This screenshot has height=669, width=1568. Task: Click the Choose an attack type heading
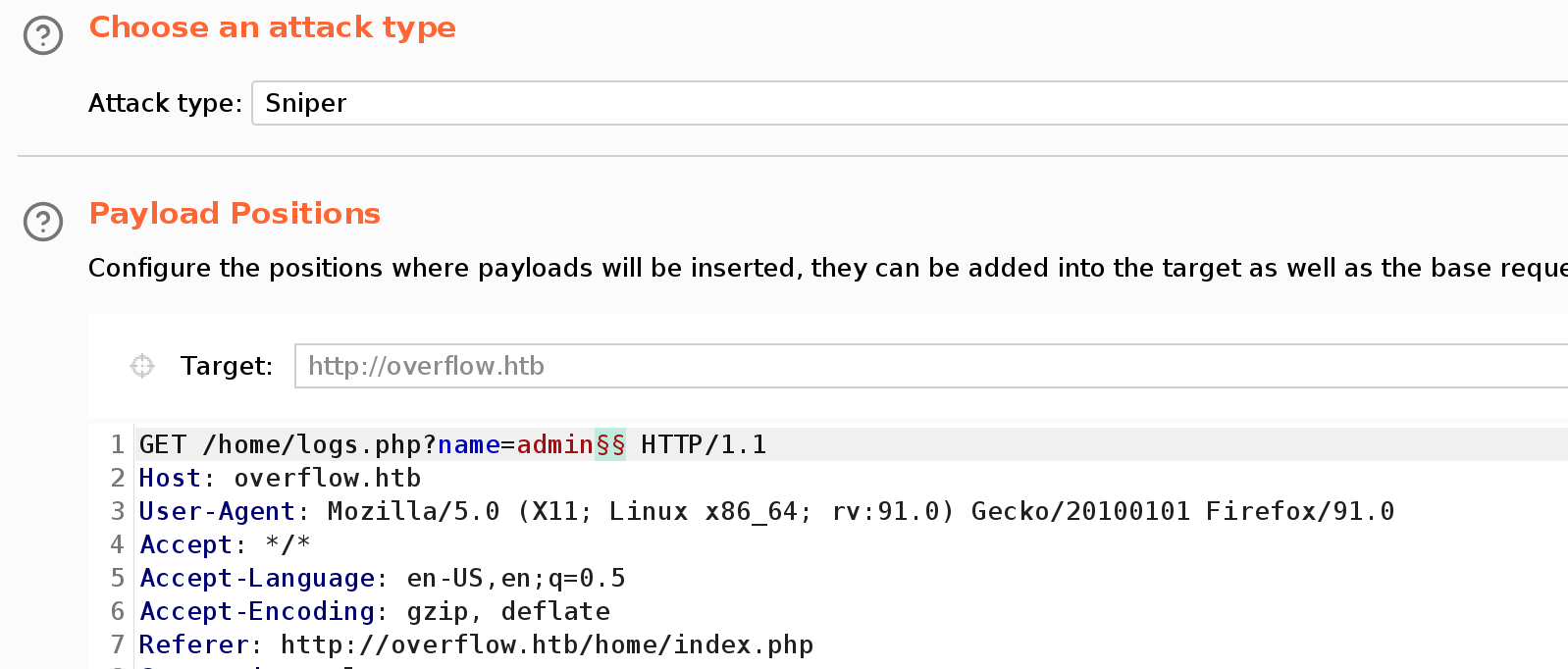[272, 27]
